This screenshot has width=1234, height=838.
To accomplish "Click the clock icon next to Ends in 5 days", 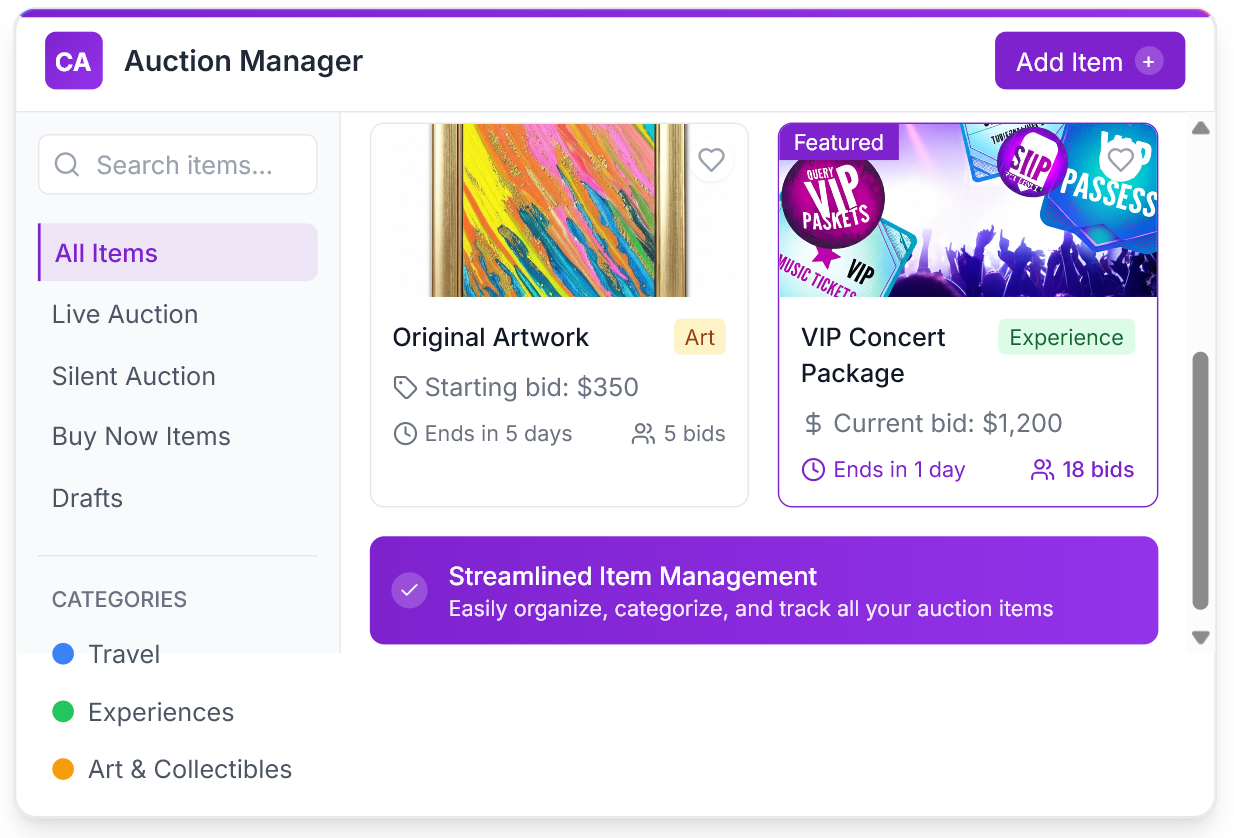I will tap(405, 434).
